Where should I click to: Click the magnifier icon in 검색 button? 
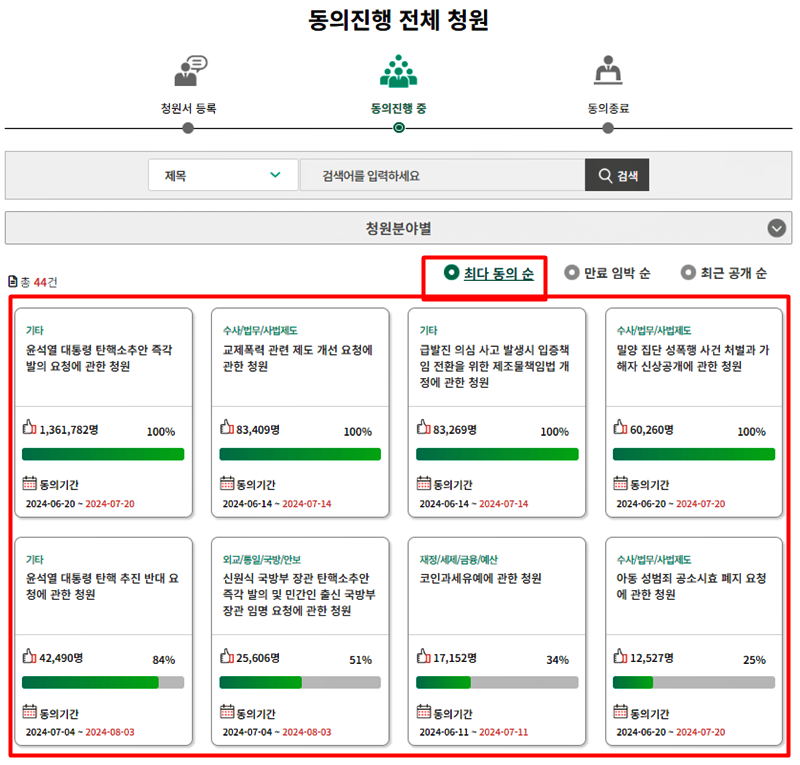pos(605,176)
